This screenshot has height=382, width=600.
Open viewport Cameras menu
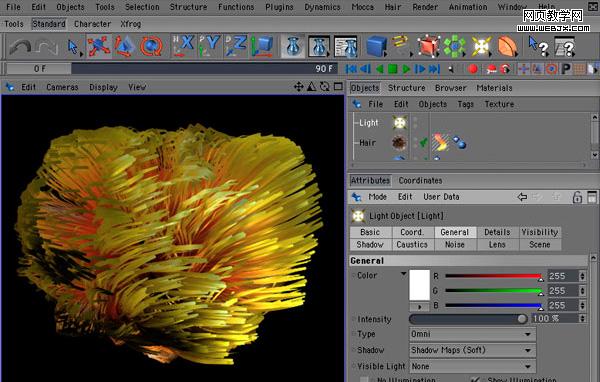62,87
